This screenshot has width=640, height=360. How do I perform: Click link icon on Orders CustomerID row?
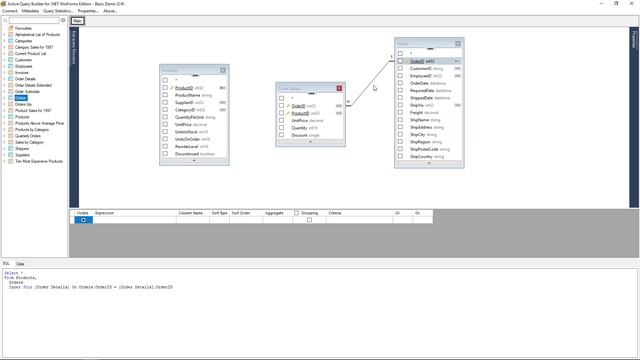[x=458, y=69]
